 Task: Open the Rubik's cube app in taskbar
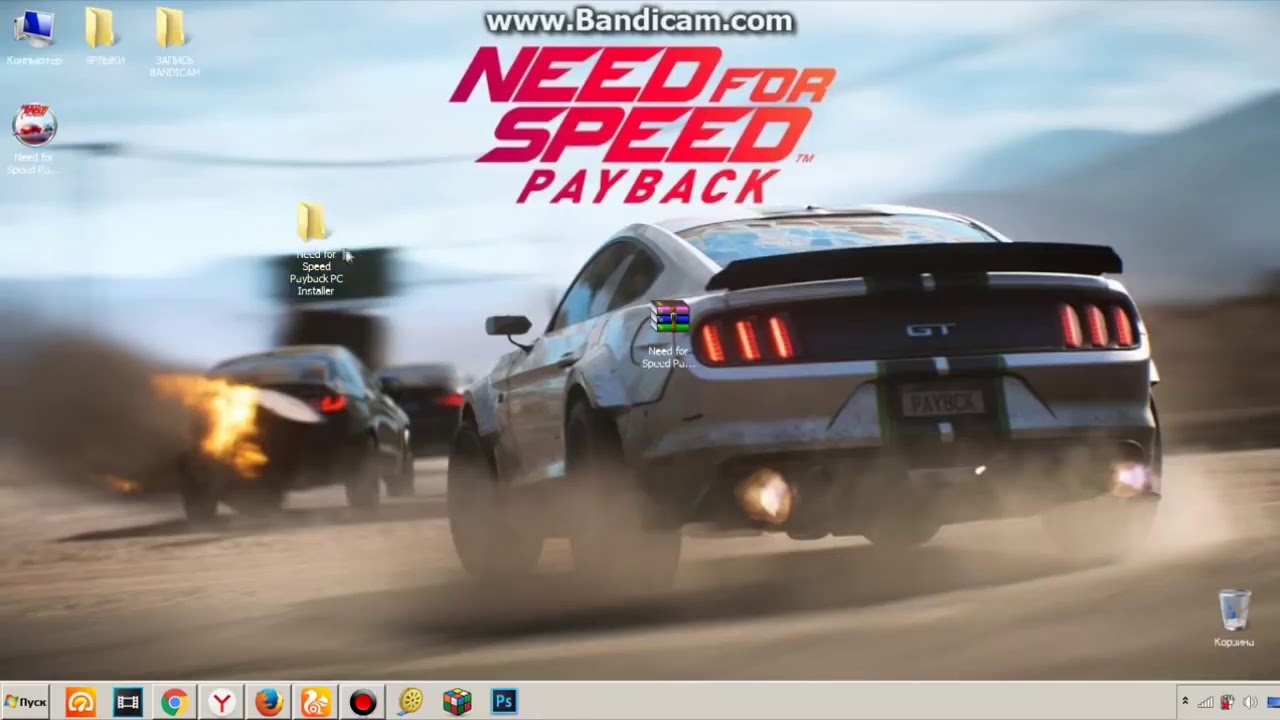[x=457, y=702]
